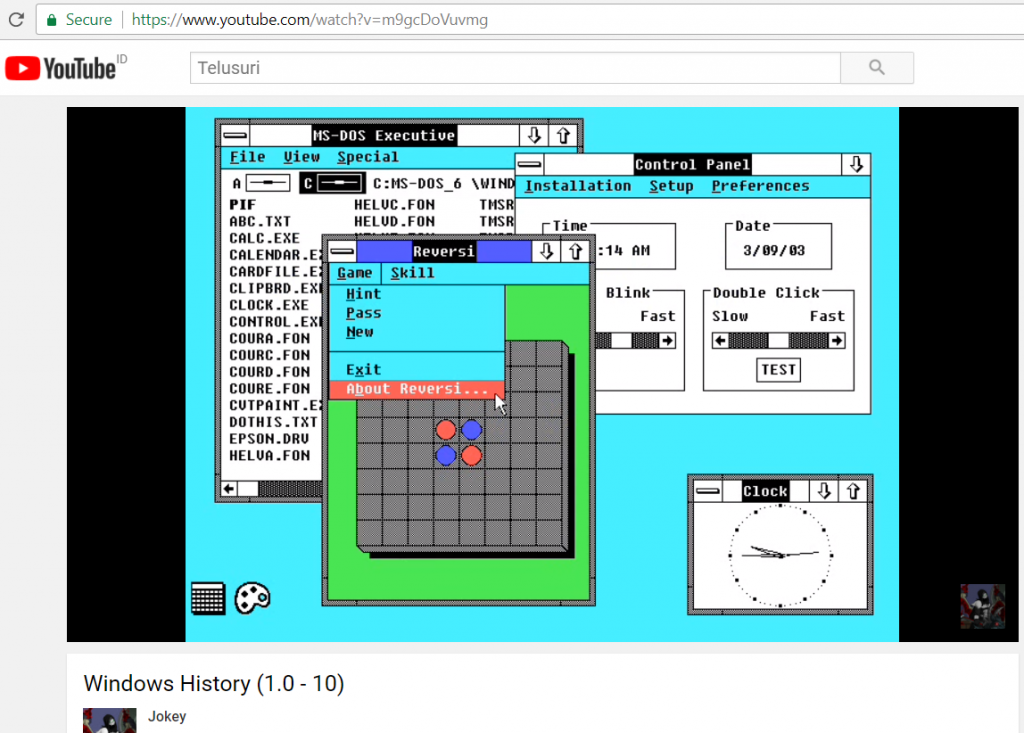The height and width of the screenshot is (733, 1024).
Task: Select drive C in MS-DOS Executive
Action: click(x=332, y=183)
